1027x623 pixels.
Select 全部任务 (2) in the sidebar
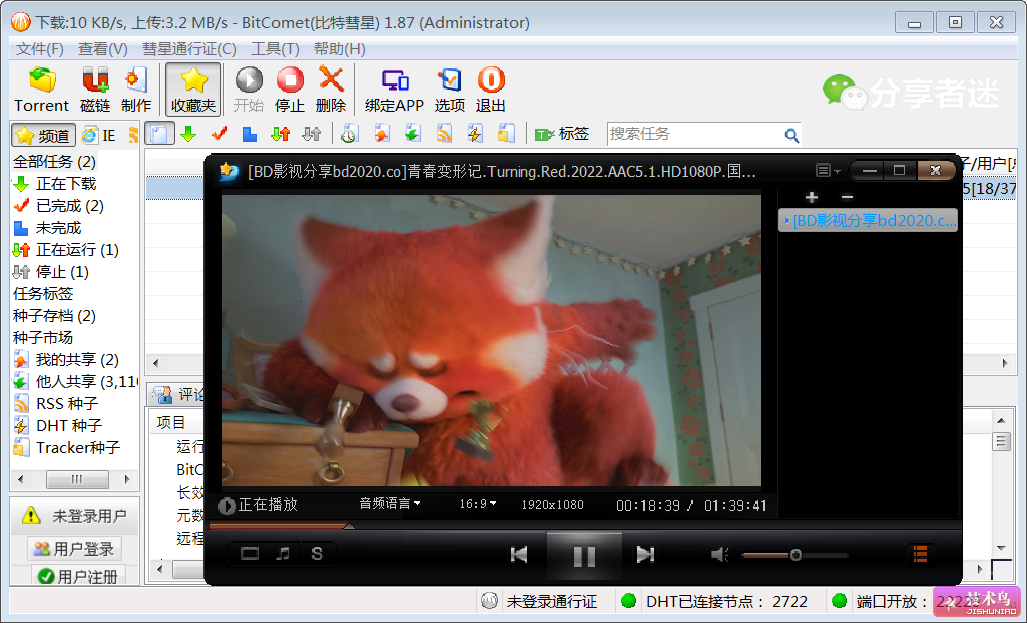coord(54,161)
